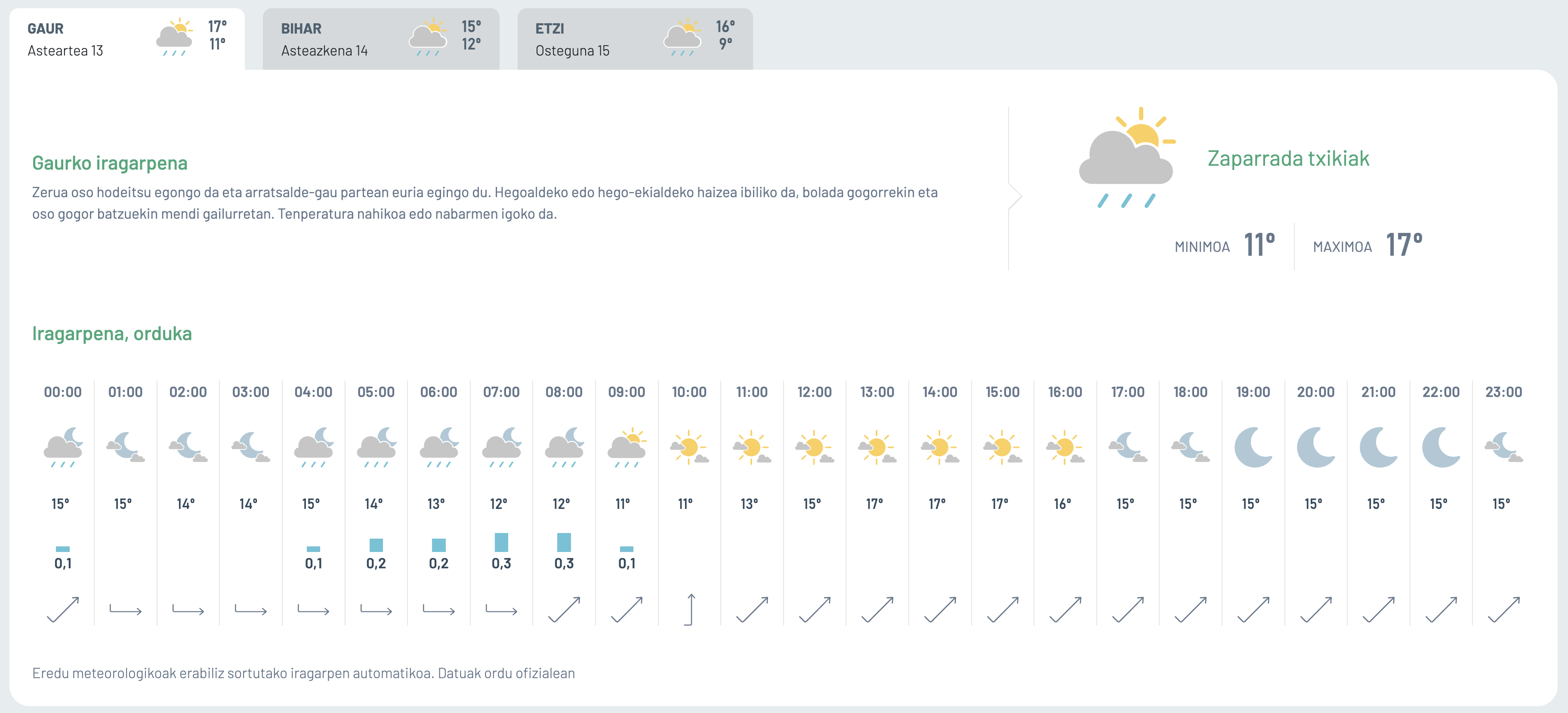The height and width of the screenshot is (713, 1568).
Task: Open the GAUR Asteartea 13 tab
Action: (127, 39)
